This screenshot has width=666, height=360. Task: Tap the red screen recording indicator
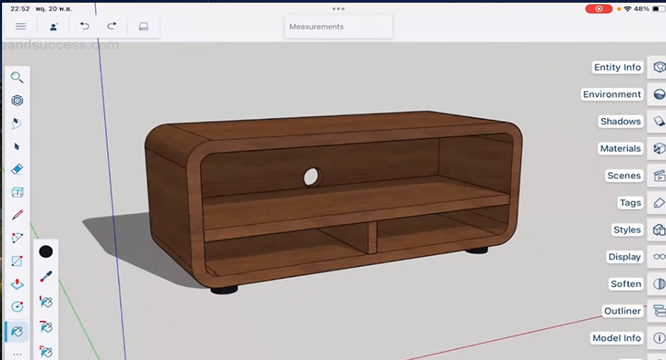(x=598, y=8)
